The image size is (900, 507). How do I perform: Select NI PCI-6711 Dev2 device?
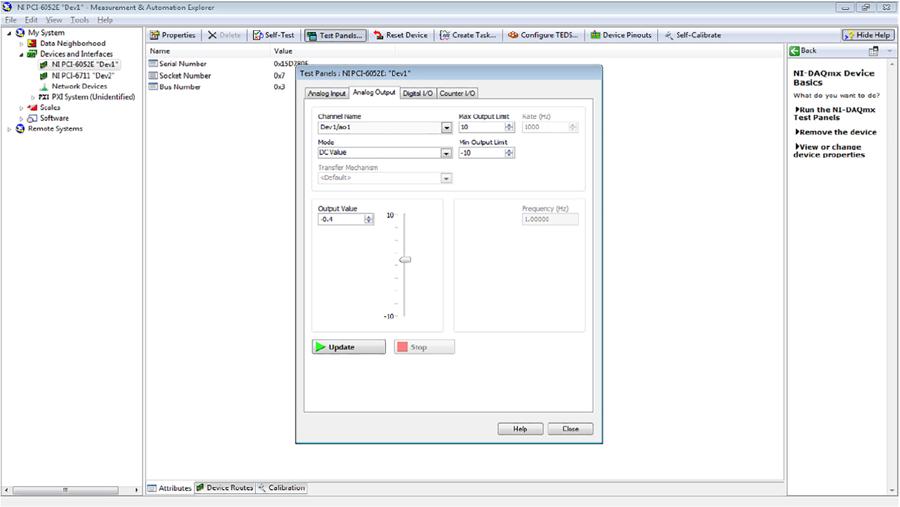click(x=83, y=75)
